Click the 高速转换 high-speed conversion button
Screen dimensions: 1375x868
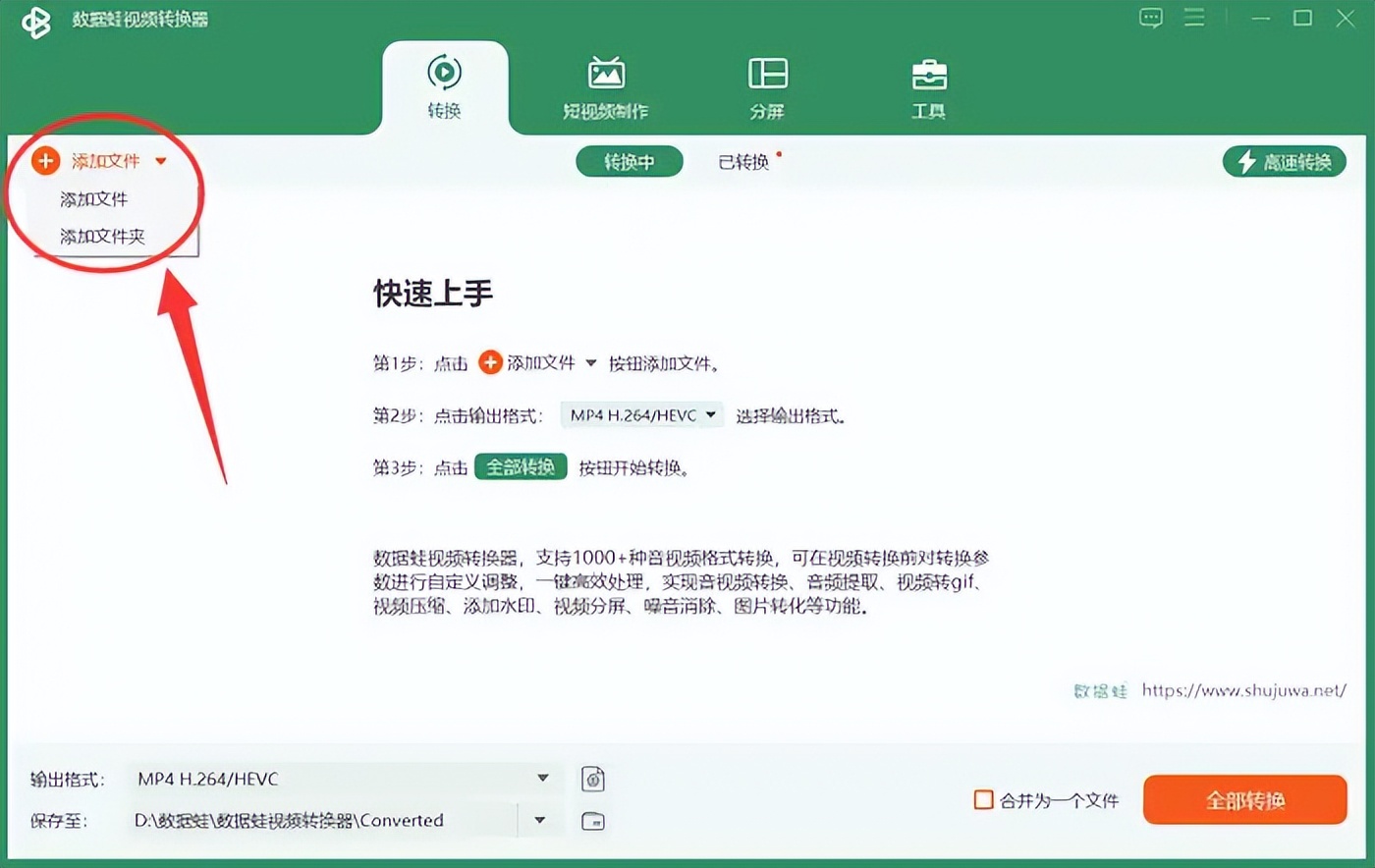(1285, 161)
